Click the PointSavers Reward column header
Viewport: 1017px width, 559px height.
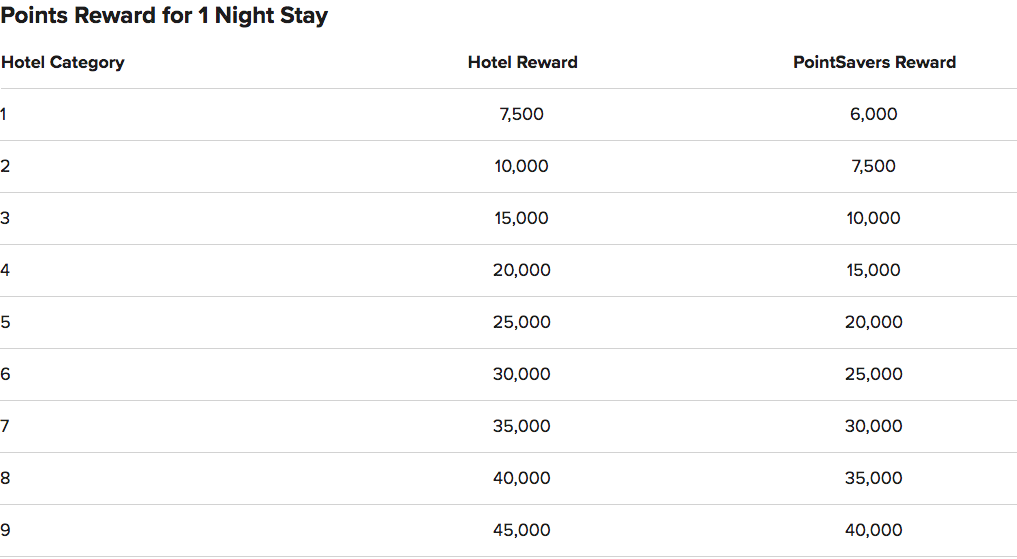tap(874, 62)
